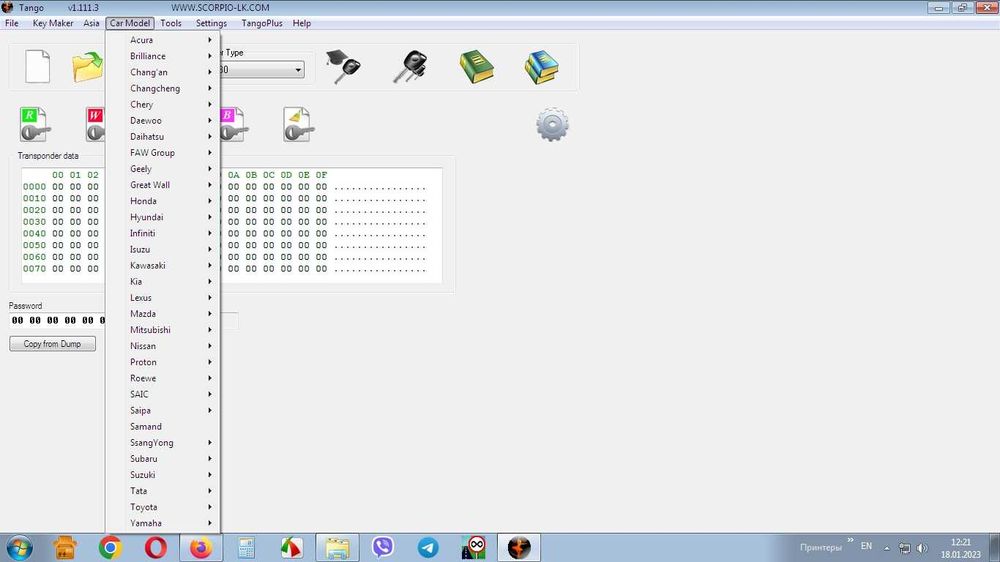Open the calculator taskbar icon

pyautogui.click(x=246, y=547)
